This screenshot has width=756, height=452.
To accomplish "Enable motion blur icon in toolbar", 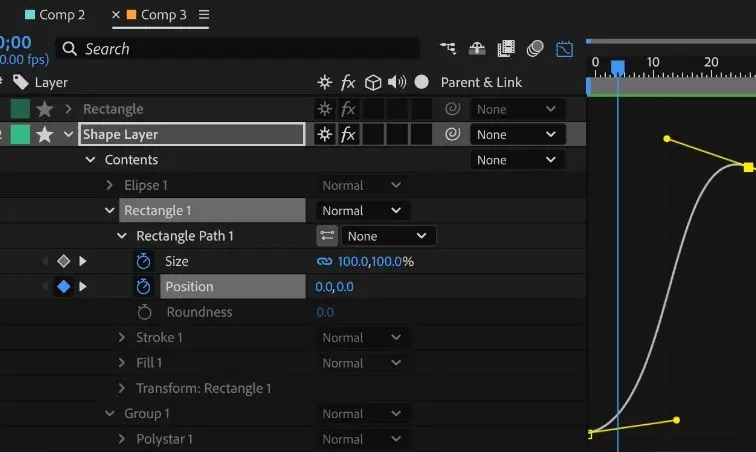I will click(535, 48).
